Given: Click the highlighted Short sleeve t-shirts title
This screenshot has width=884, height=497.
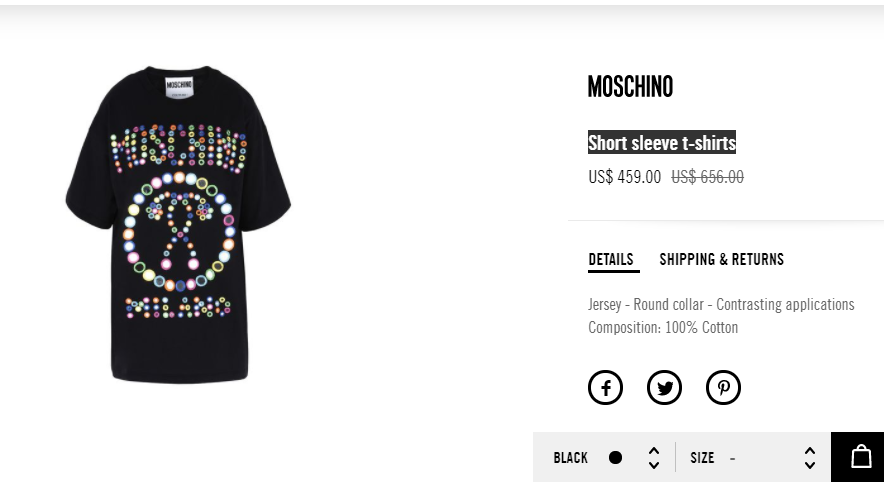Looking at the screenshot, I should (x=662, y=143).
